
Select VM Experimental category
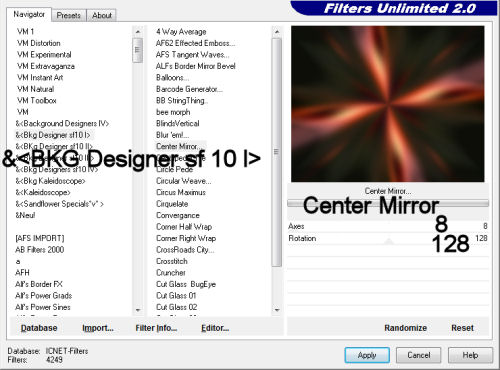44,55
